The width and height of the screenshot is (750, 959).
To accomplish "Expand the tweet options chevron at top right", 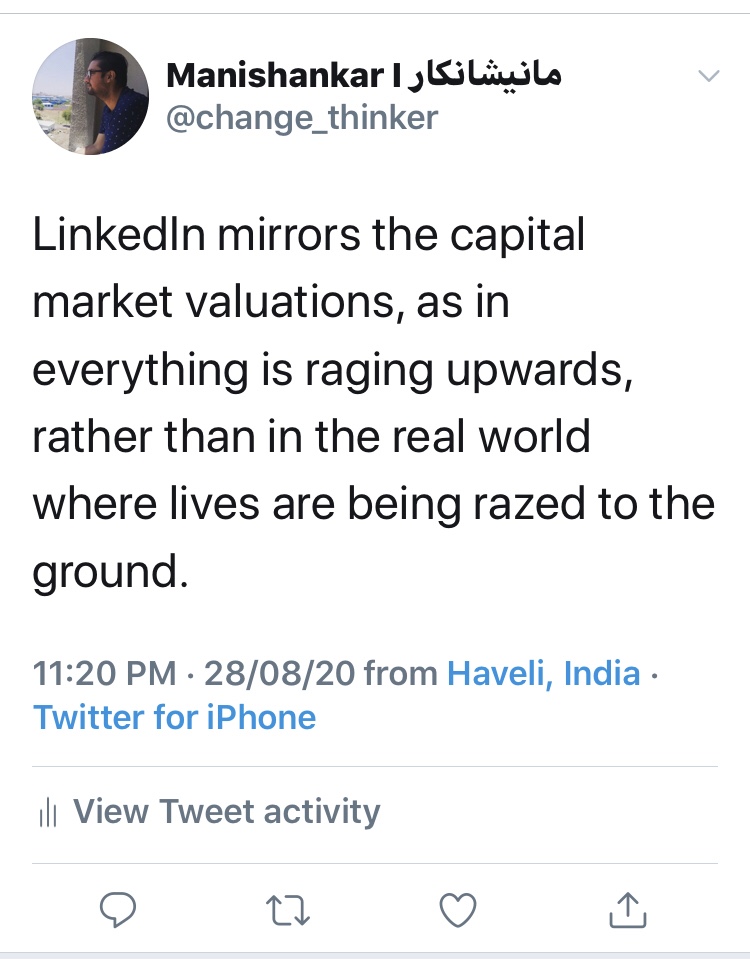I will pos(708,76).
